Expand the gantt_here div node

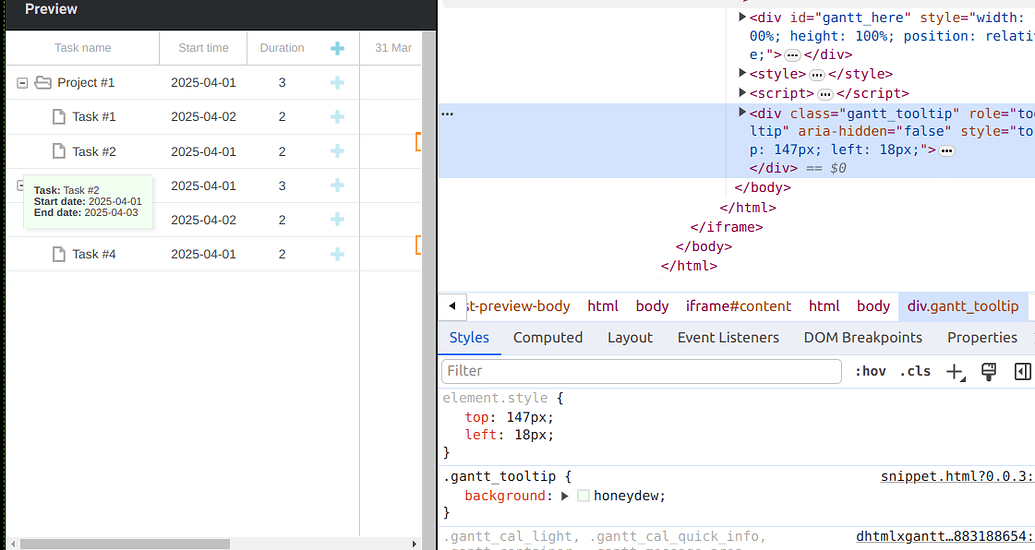[742, 17]
